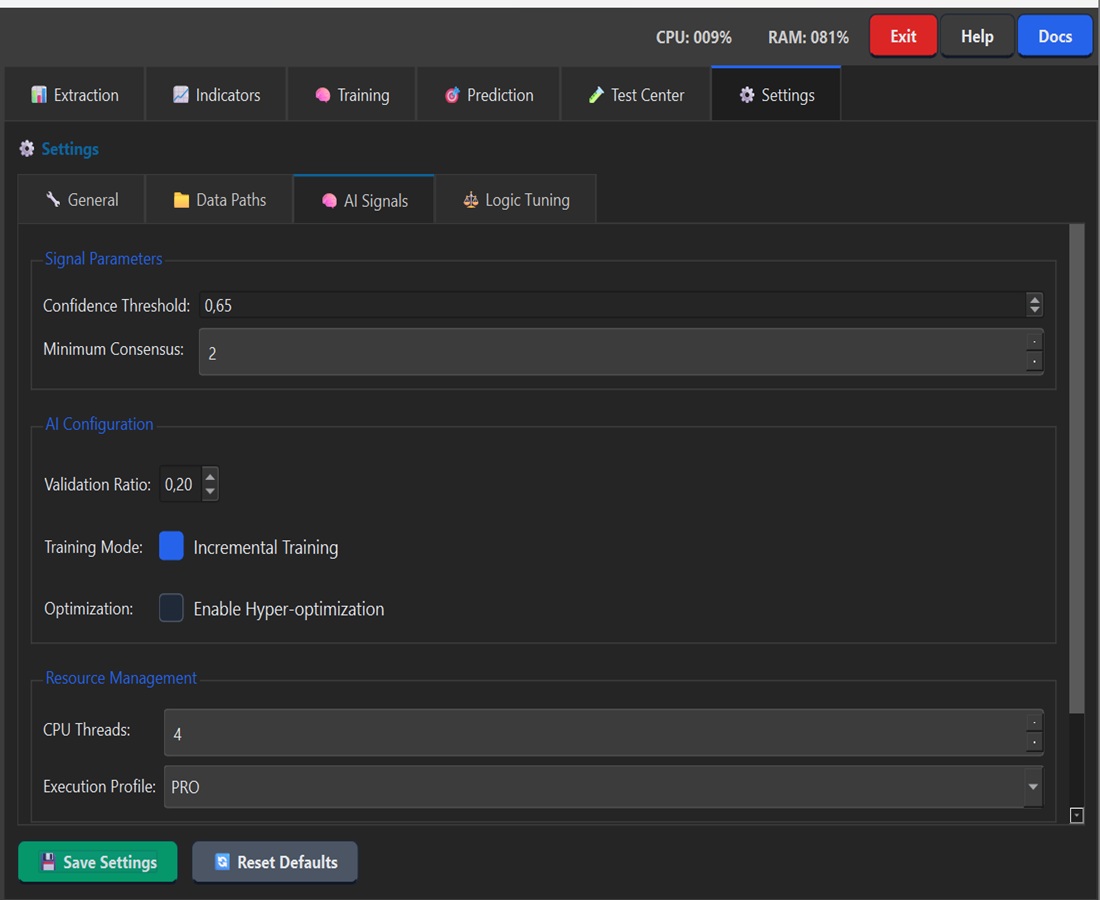Switch to the General settings tab
The image size is (1100, 900).
(81, 199)
